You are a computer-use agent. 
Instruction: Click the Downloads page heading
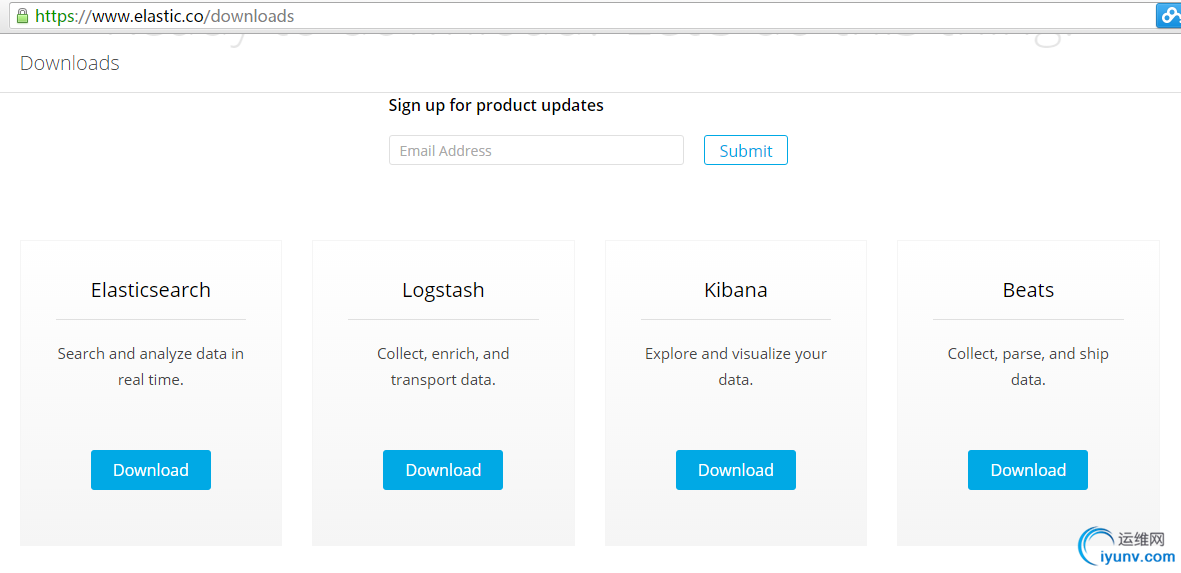(x=69, y=63)
